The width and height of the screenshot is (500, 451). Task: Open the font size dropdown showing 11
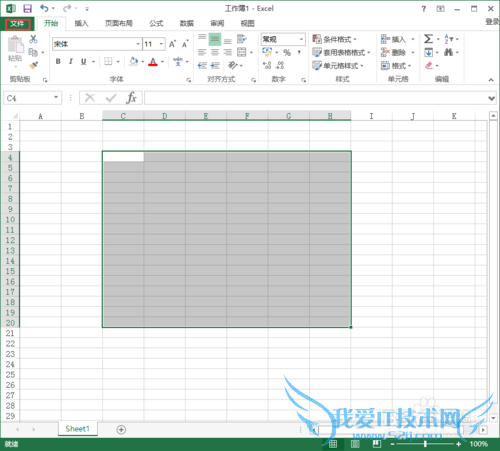click(x=161, y=44)
